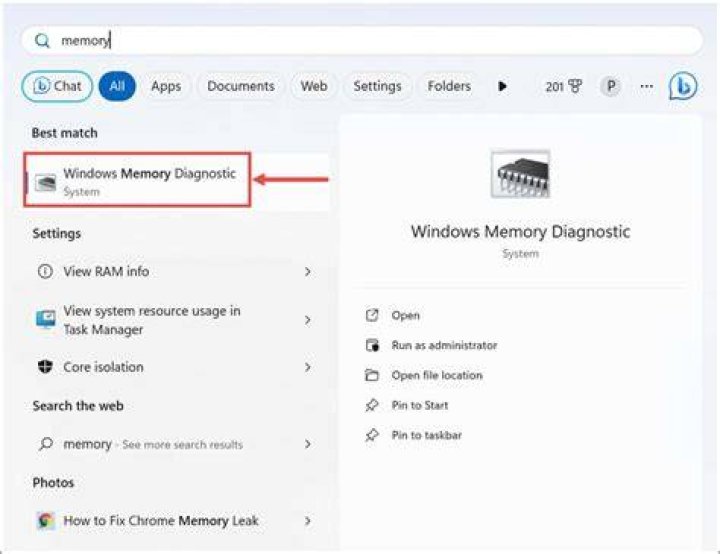
Task: Focus the search field containing 'memory'
Action: (x=362, y=41)
